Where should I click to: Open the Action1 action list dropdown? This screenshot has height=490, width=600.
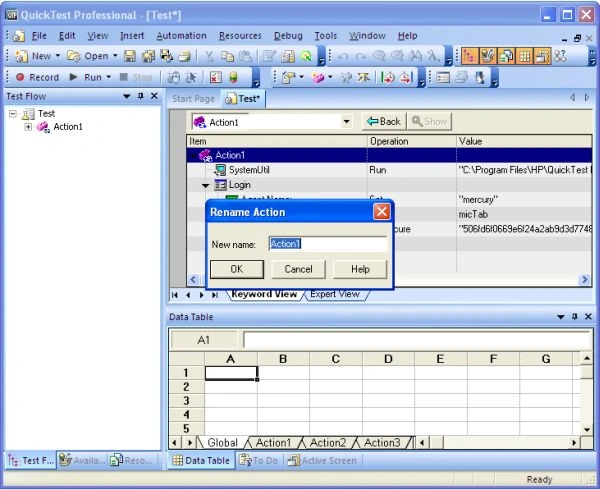pos(347,122)
